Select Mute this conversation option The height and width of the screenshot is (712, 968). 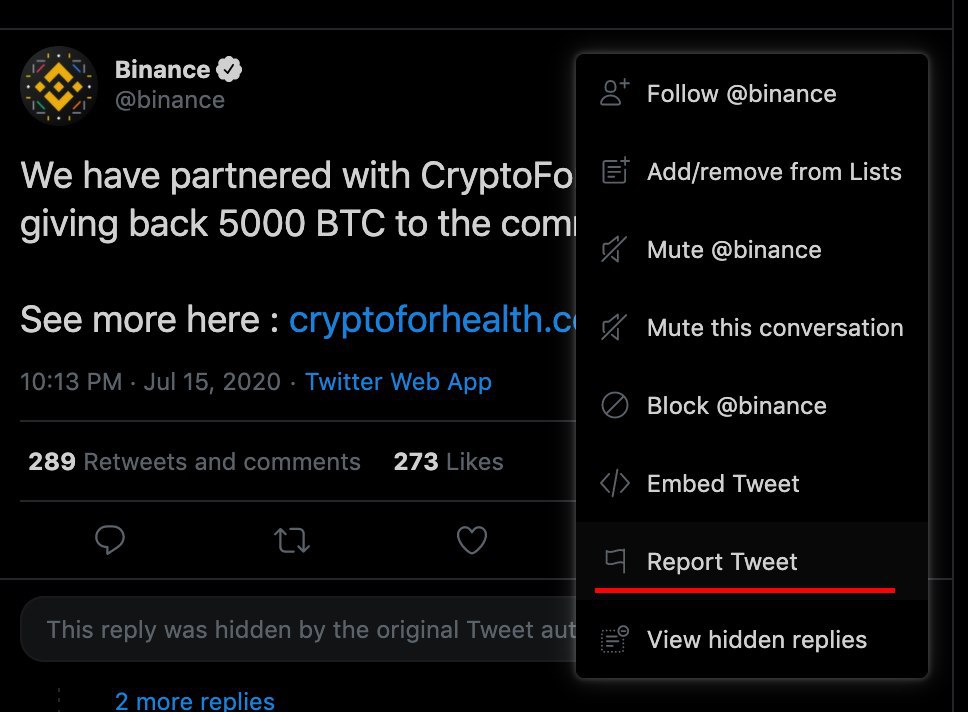(752, 327)
